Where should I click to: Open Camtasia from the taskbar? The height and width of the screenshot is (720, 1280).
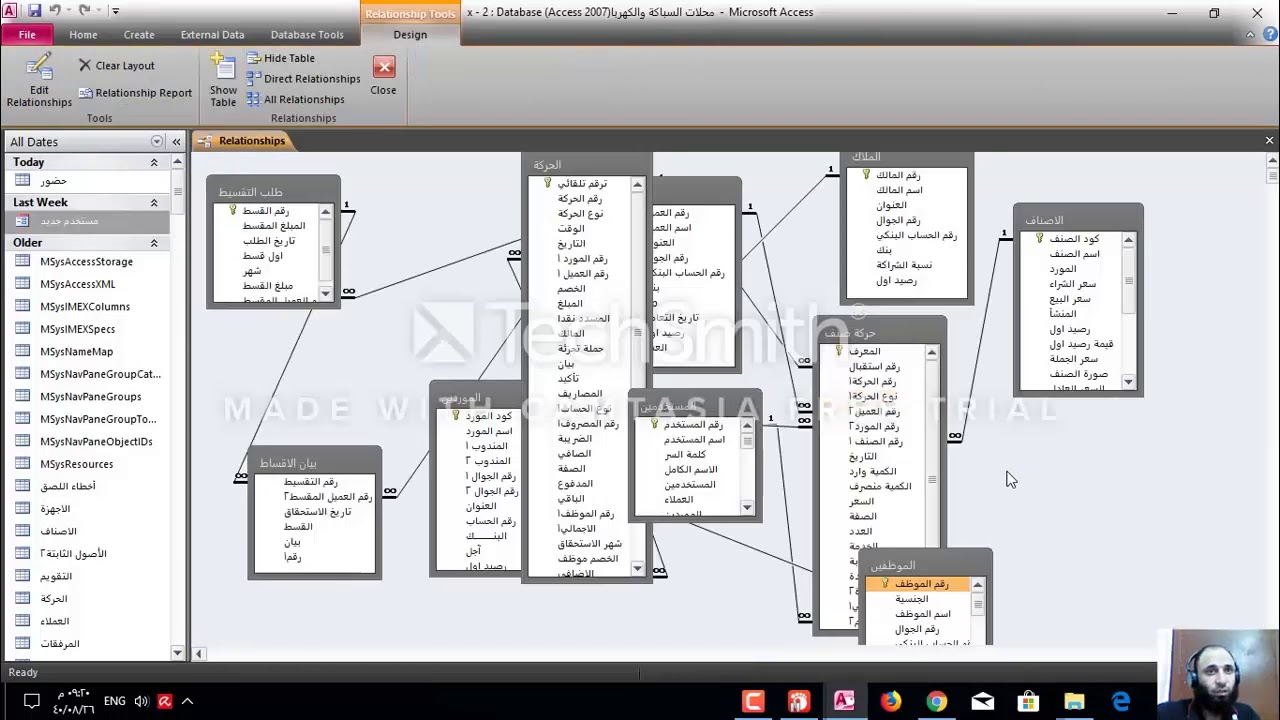pos(753,701)
